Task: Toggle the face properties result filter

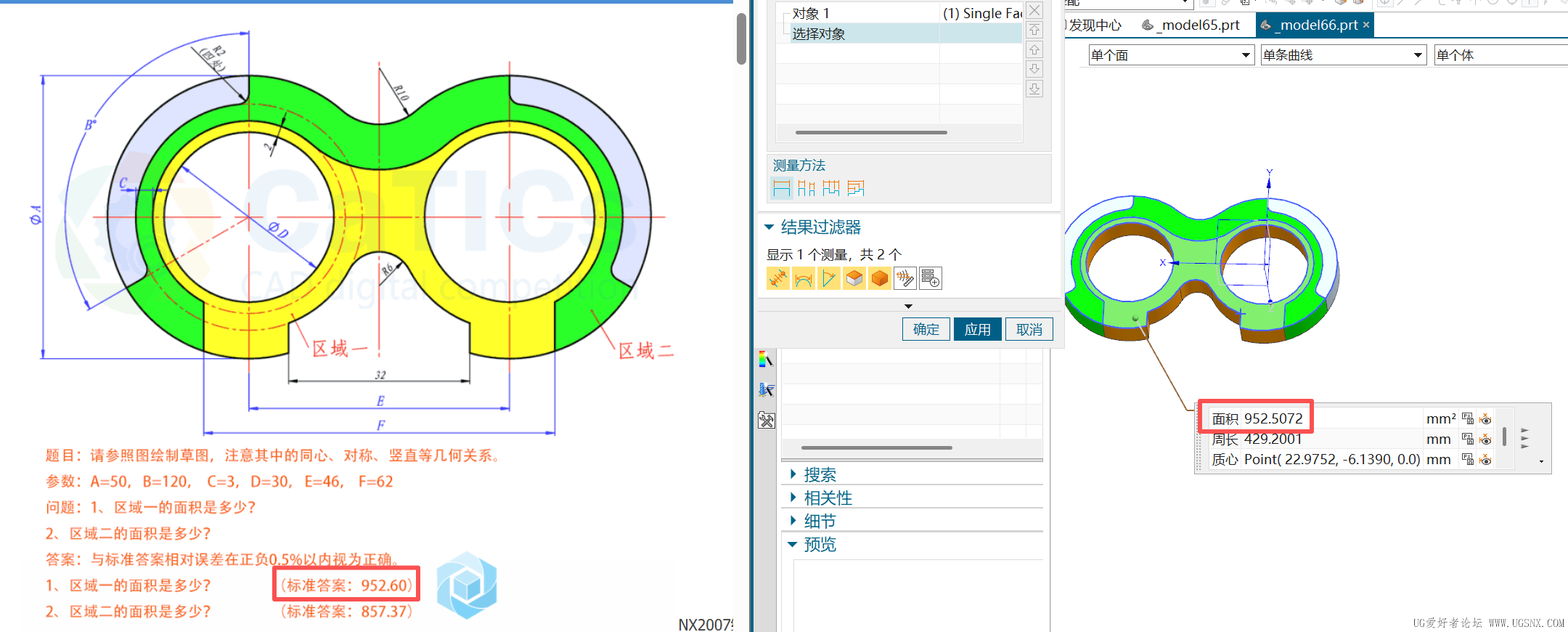Action: 854,278
